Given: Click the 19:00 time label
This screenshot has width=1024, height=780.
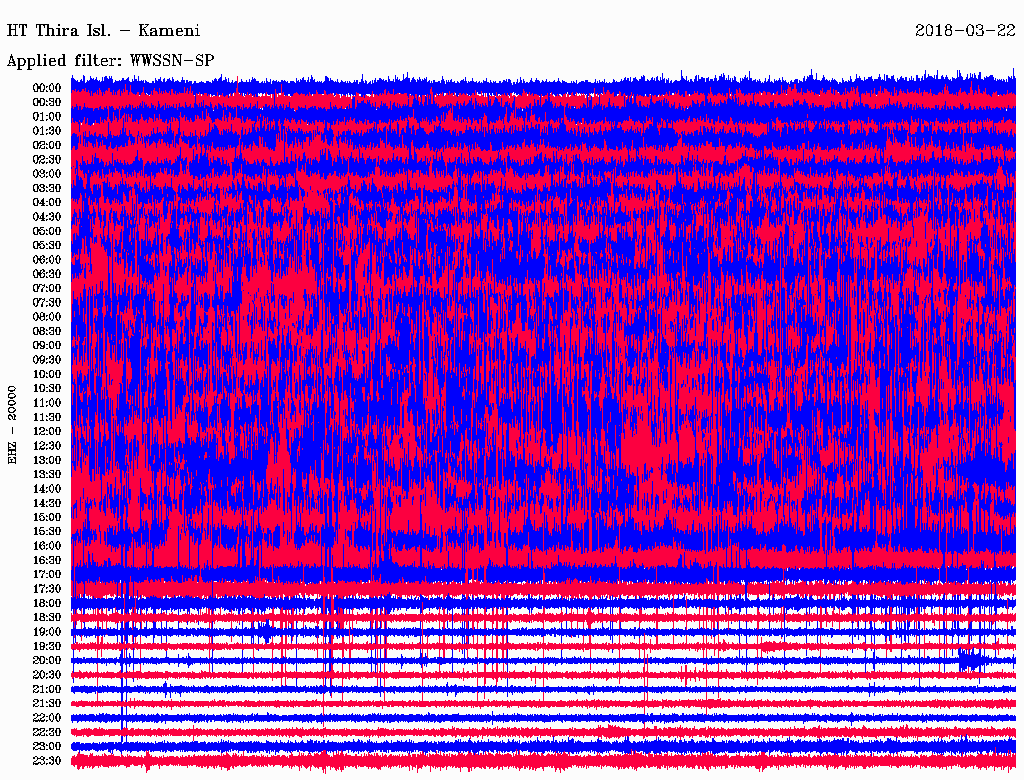Looking at the screenshot, I should coord(47,632).
